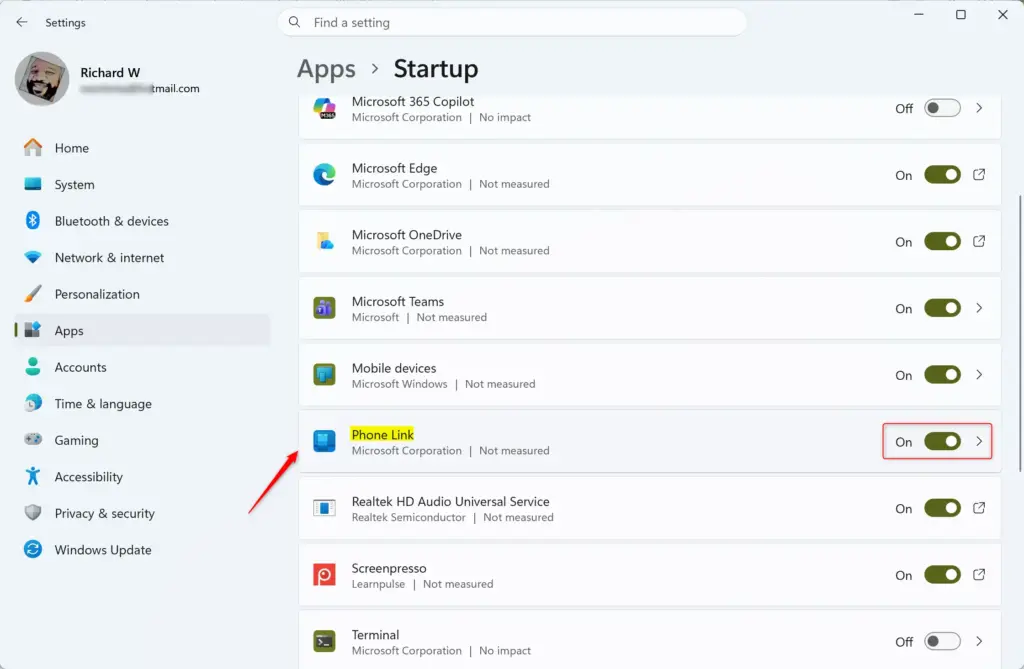Click the Terminal app icon

324,642
